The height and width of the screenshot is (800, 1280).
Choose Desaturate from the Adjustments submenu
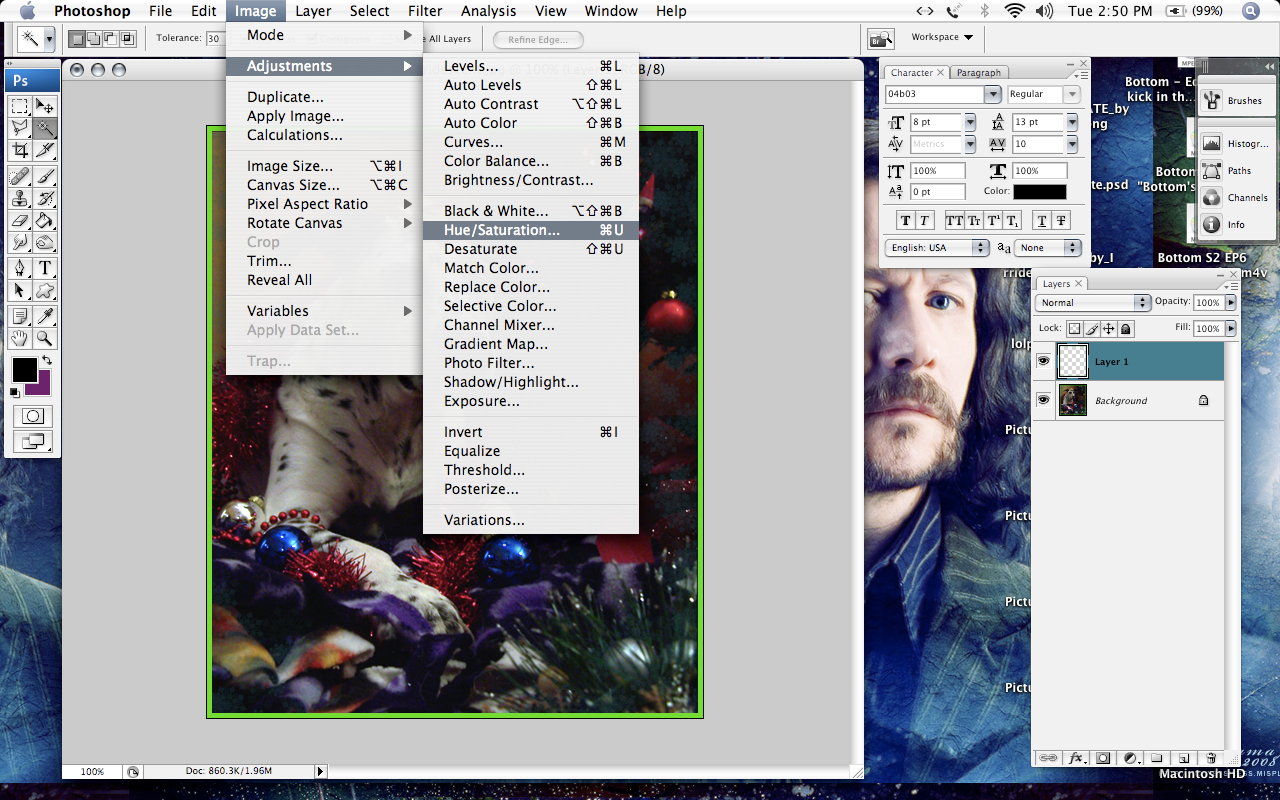point(530,249)
